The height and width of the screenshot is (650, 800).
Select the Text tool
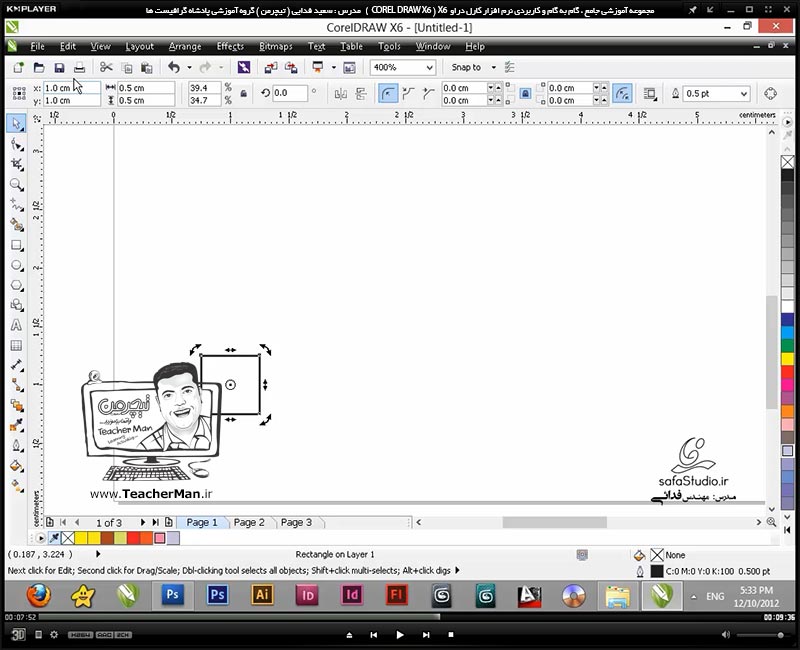[16, 325]
